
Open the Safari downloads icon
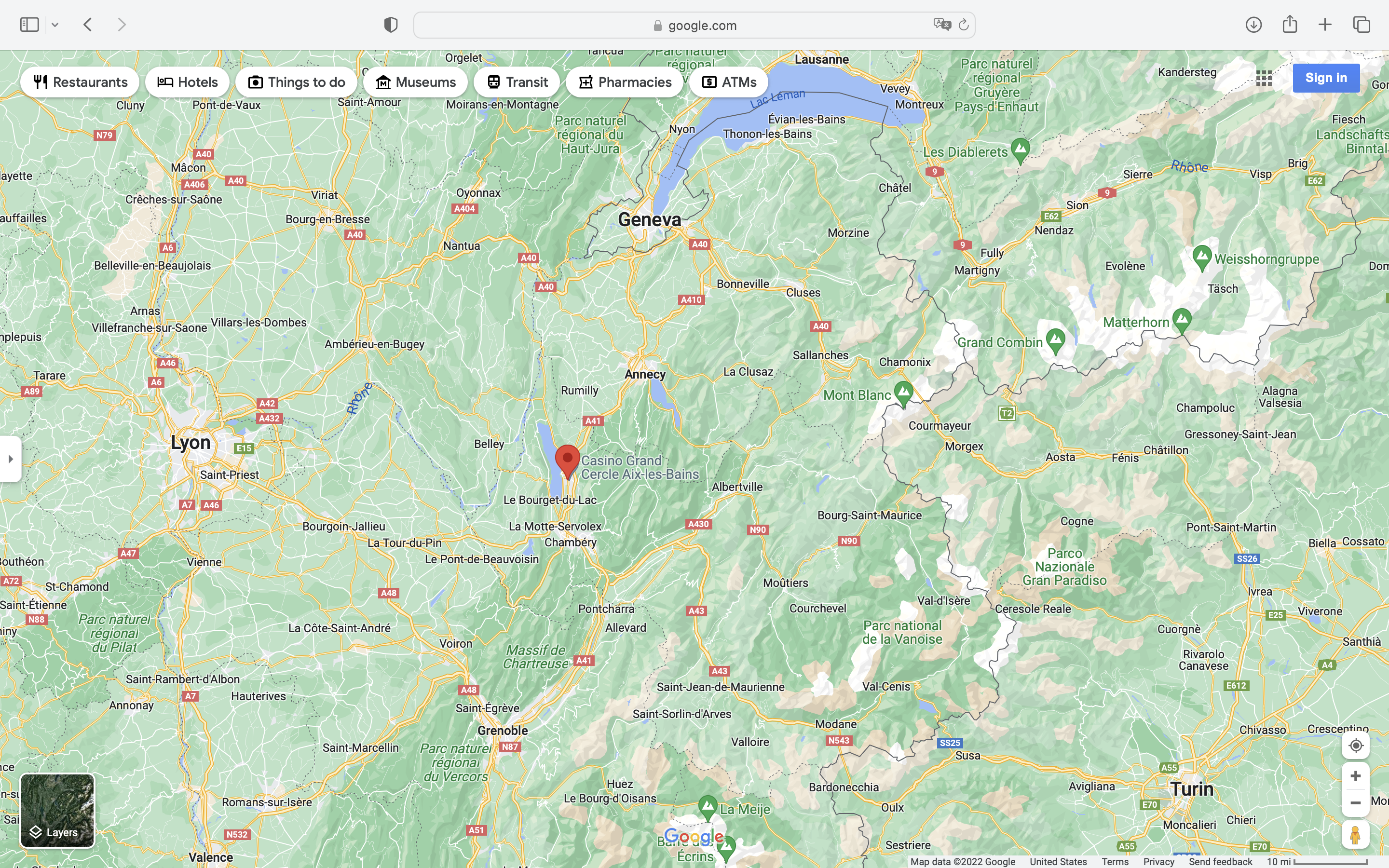[x=1253, y=25]
